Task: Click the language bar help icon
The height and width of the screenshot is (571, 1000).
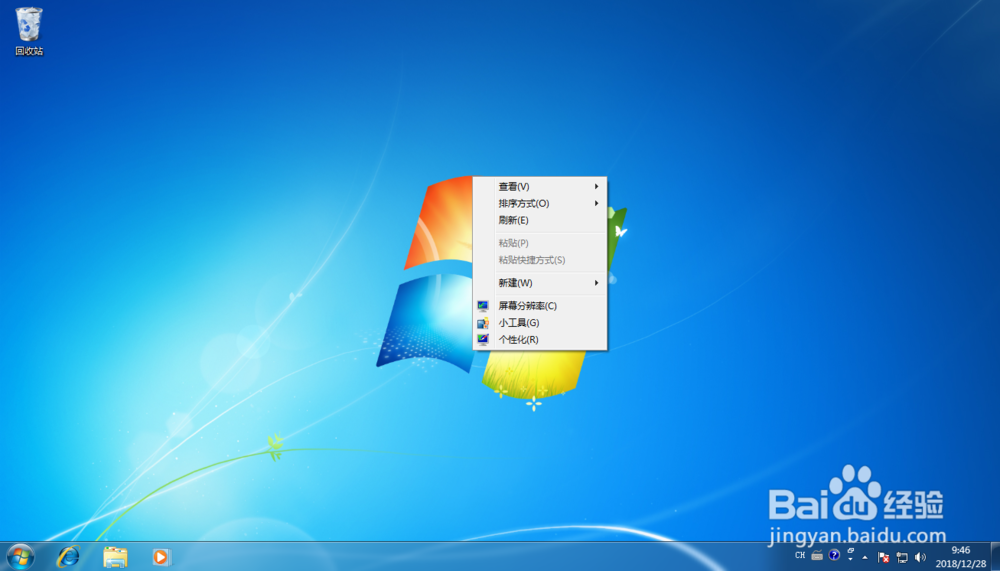Action: pos(834,555)
